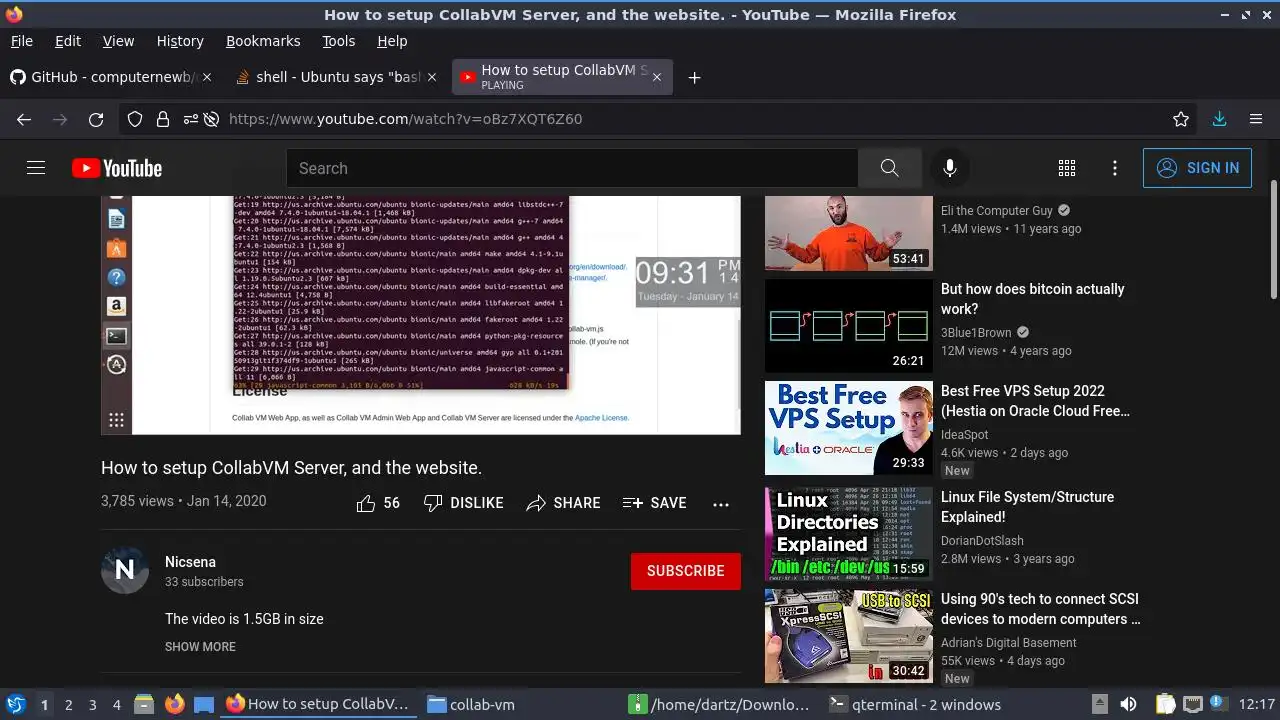Open the View menu
1280x720 pixels.
tap(118, 41)
